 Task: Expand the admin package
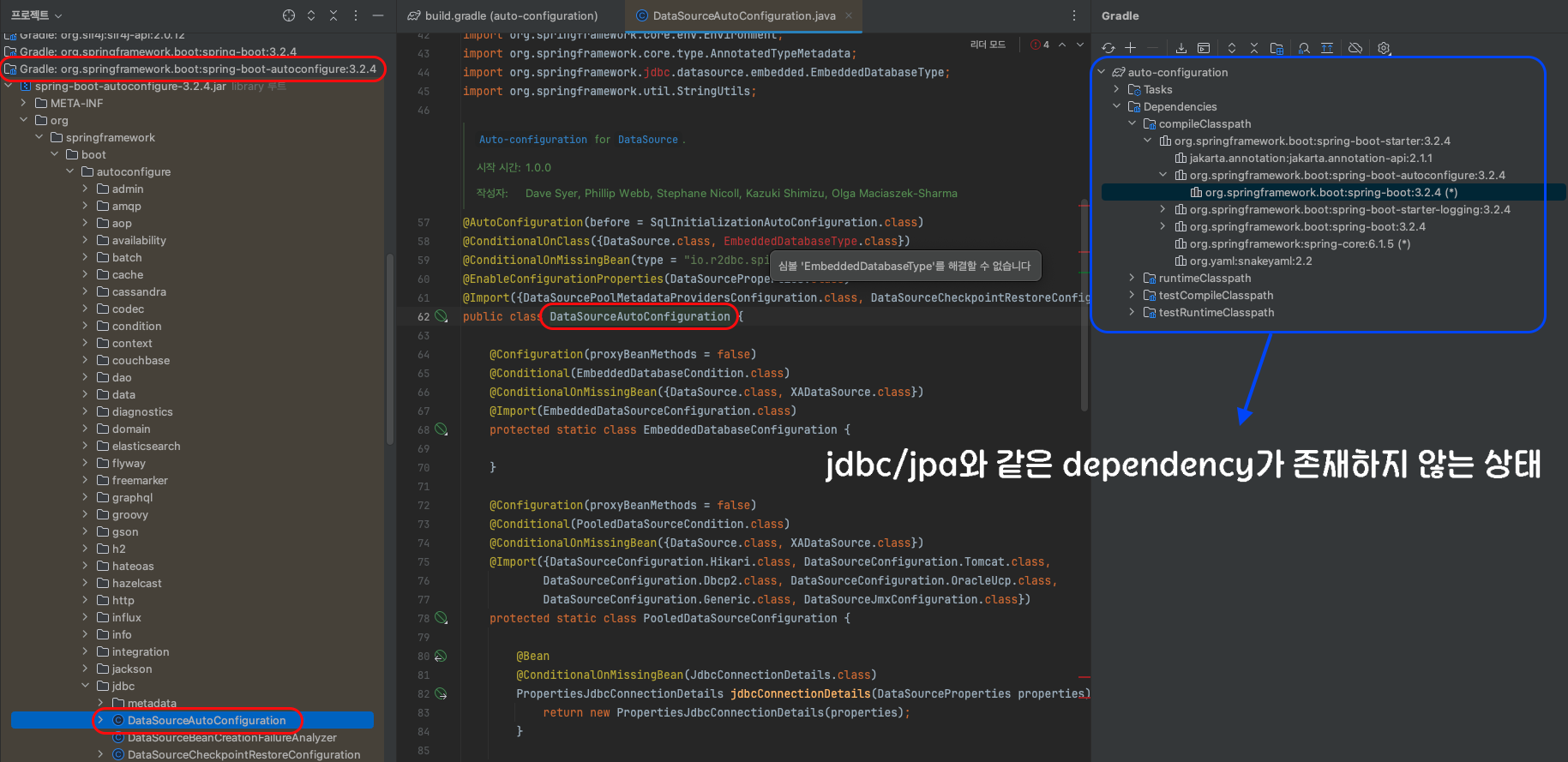[x=85, y=189]
